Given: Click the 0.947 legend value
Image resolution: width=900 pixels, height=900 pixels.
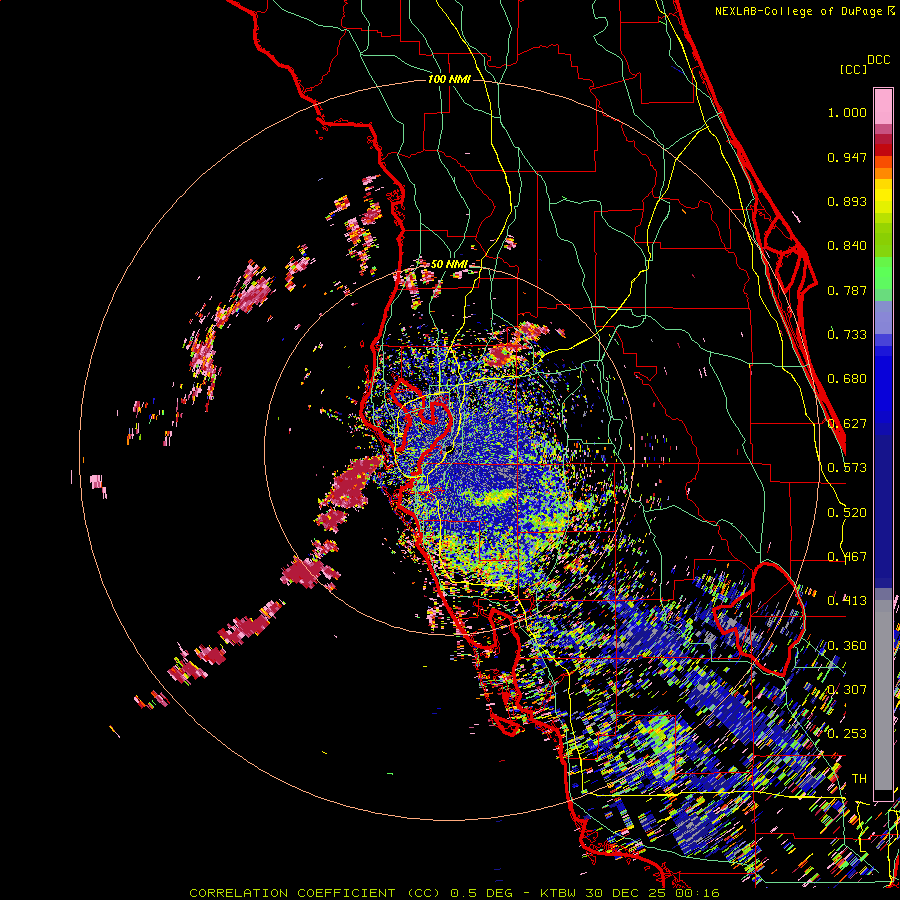Looking at the screenshot, I should 847,157.
